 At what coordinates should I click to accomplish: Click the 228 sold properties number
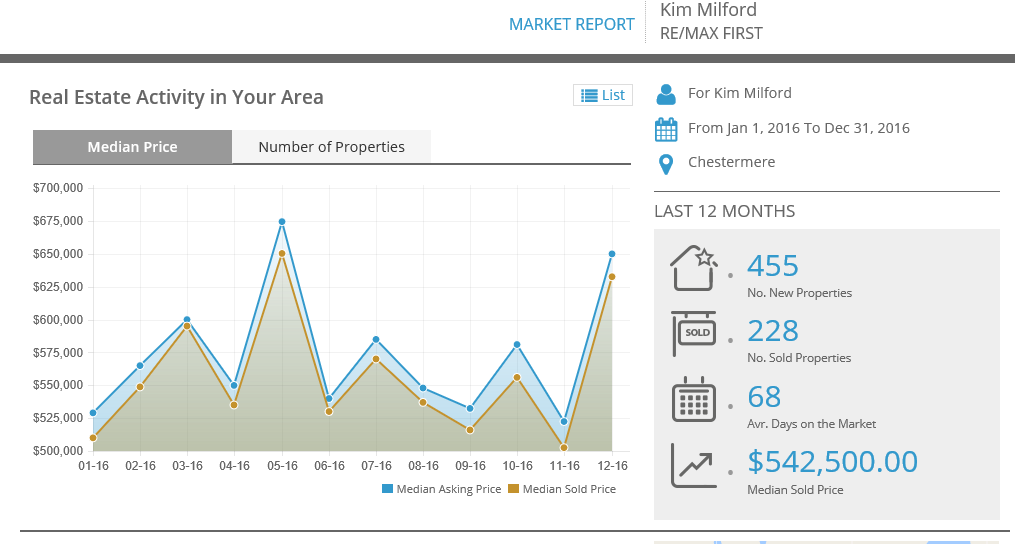pos(773,330)
